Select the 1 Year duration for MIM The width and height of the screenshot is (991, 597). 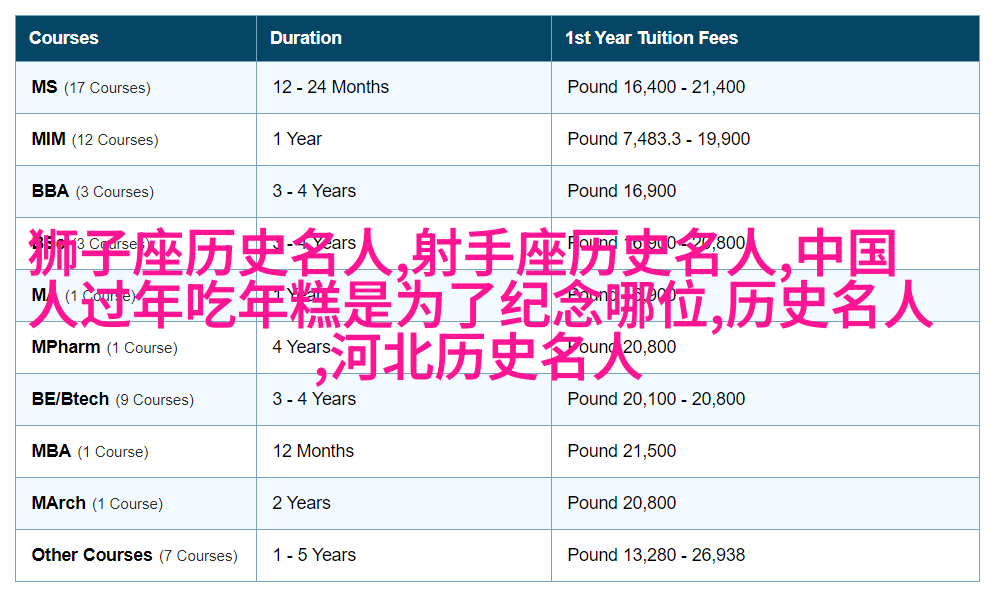coord(297,139)
